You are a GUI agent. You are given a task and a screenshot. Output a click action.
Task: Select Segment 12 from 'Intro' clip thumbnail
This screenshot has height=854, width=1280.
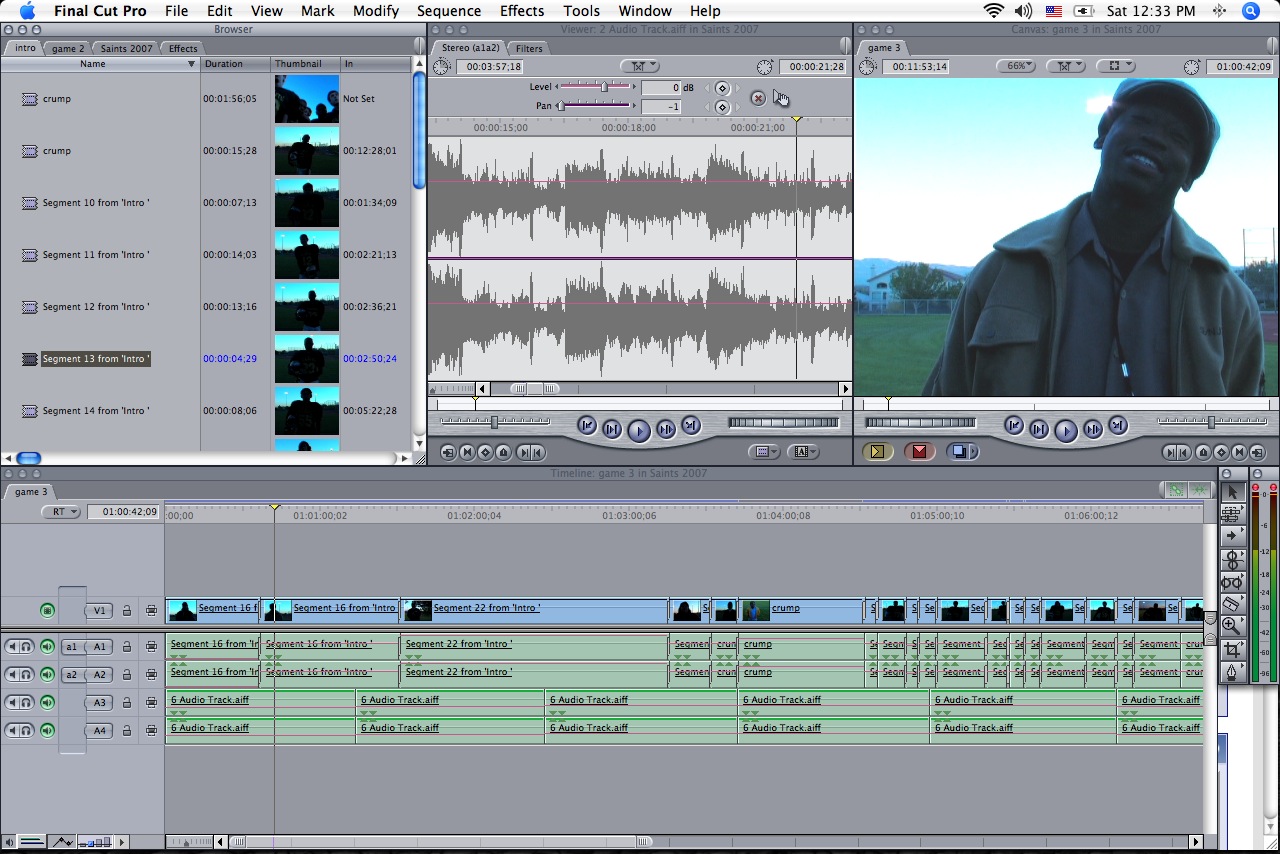pyautogui.click(x=307, y=307)
